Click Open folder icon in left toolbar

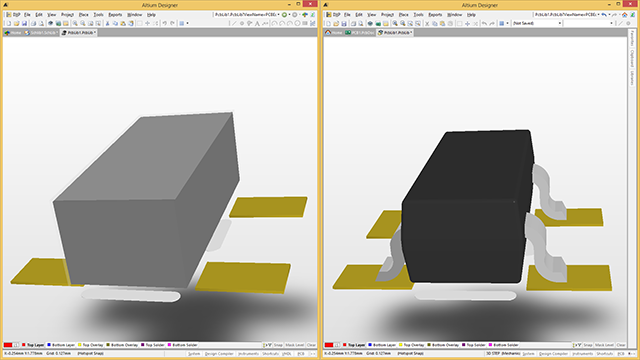click(16, 24)
